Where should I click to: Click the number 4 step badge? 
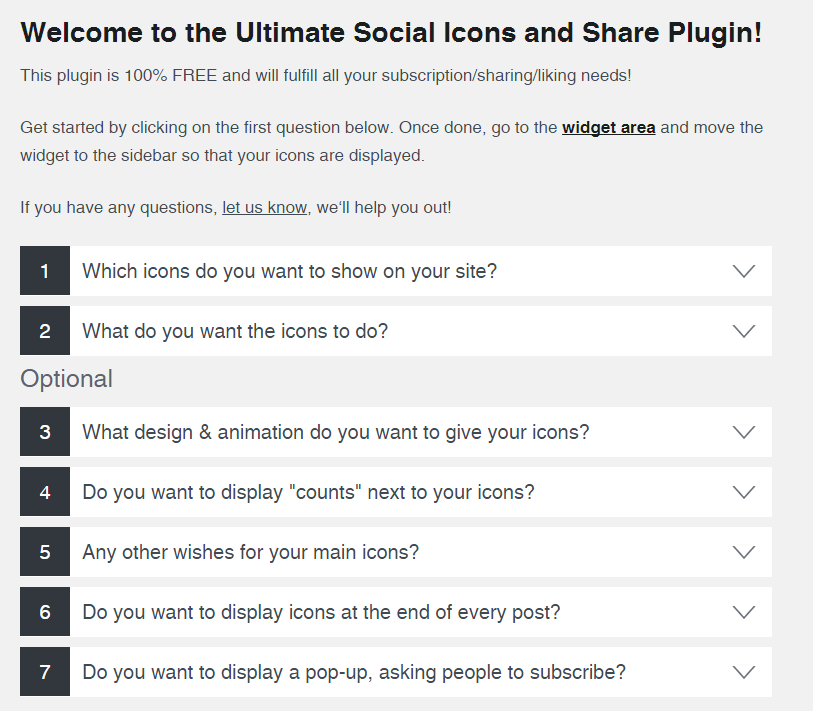click(45, 492)
